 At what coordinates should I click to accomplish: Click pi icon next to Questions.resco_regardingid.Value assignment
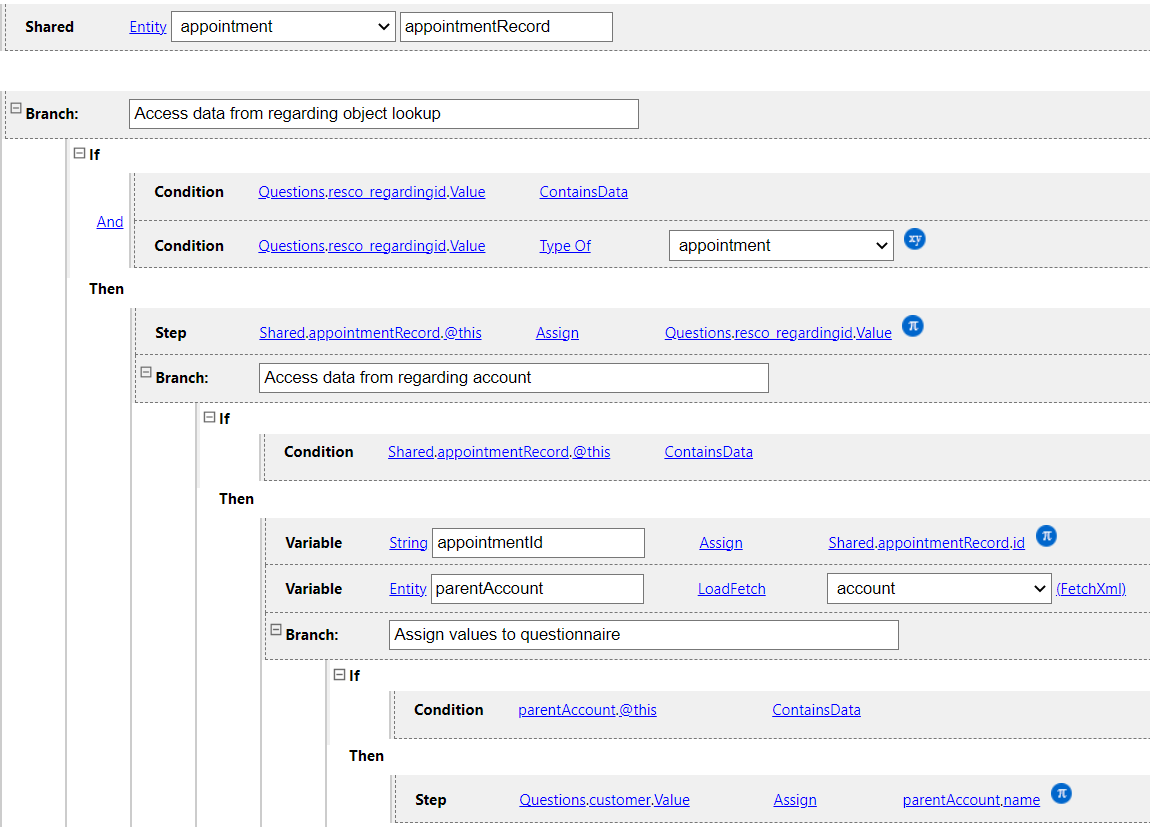911,326
